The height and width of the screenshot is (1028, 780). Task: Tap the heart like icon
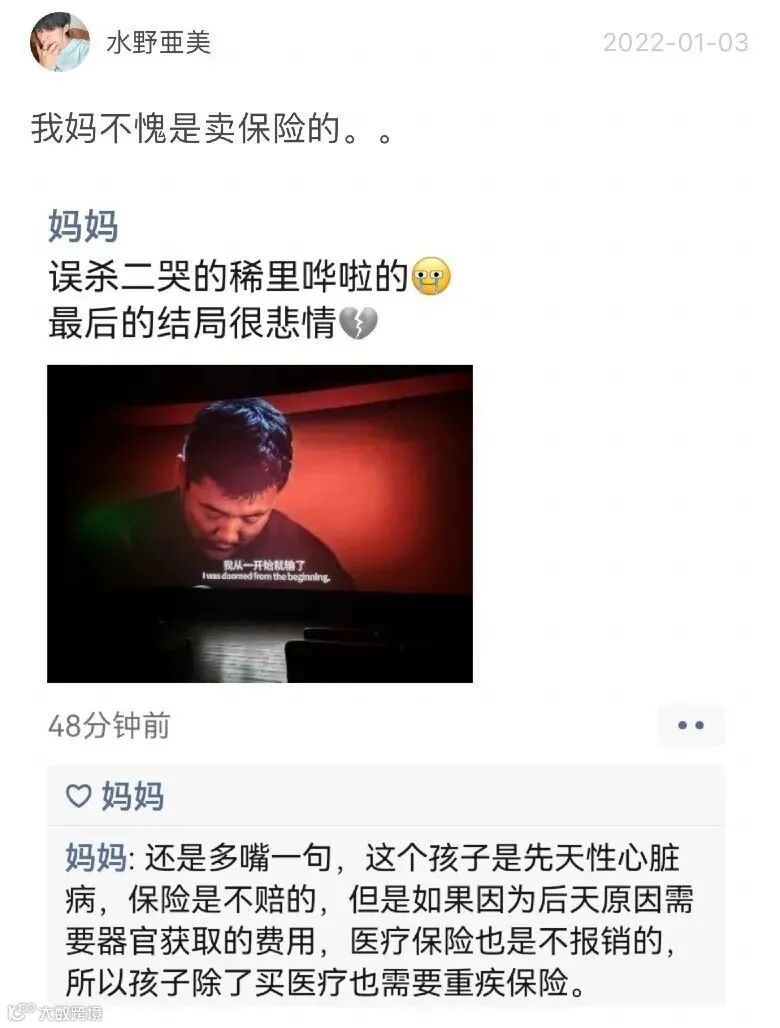pos(79,796)
